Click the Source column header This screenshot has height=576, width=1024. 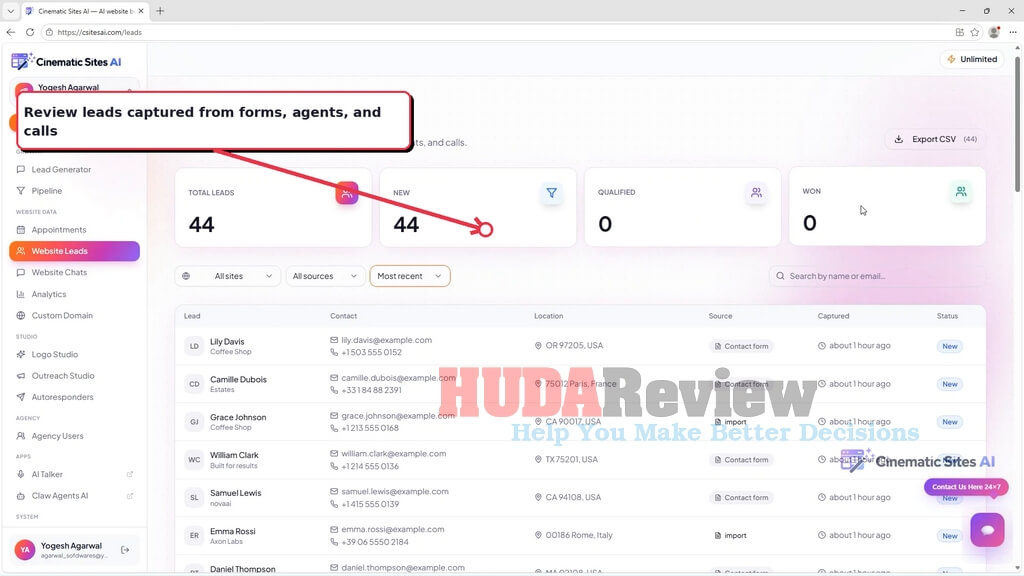(720, 316)
